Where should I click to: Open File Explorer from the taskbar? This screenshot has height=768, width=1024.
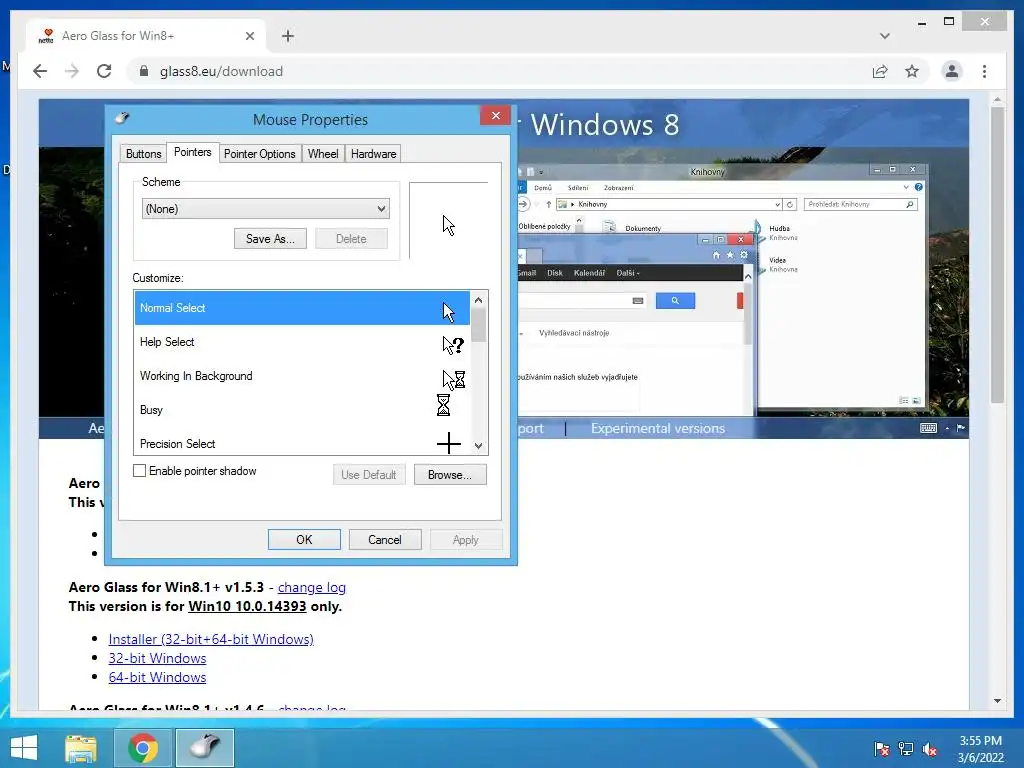(x=81, y=748)
